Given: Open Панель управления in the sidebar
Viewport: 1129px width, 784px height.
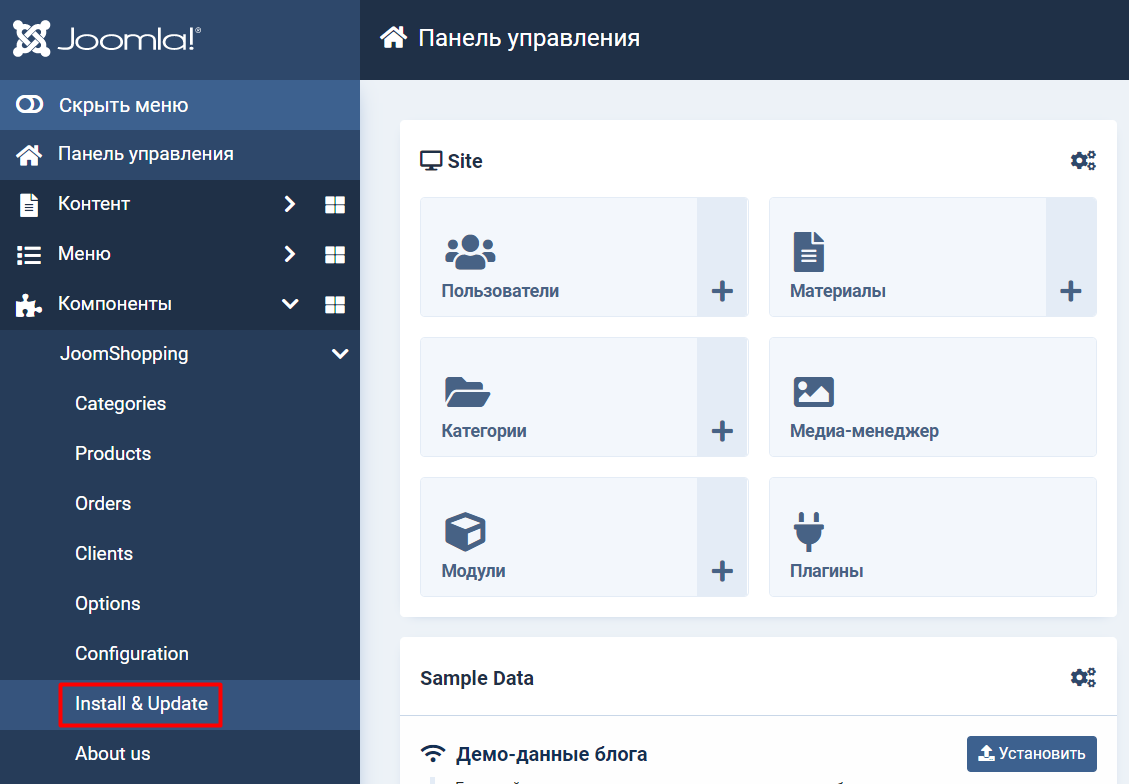Looking at the screenshot, I should (x=180, y=154).
